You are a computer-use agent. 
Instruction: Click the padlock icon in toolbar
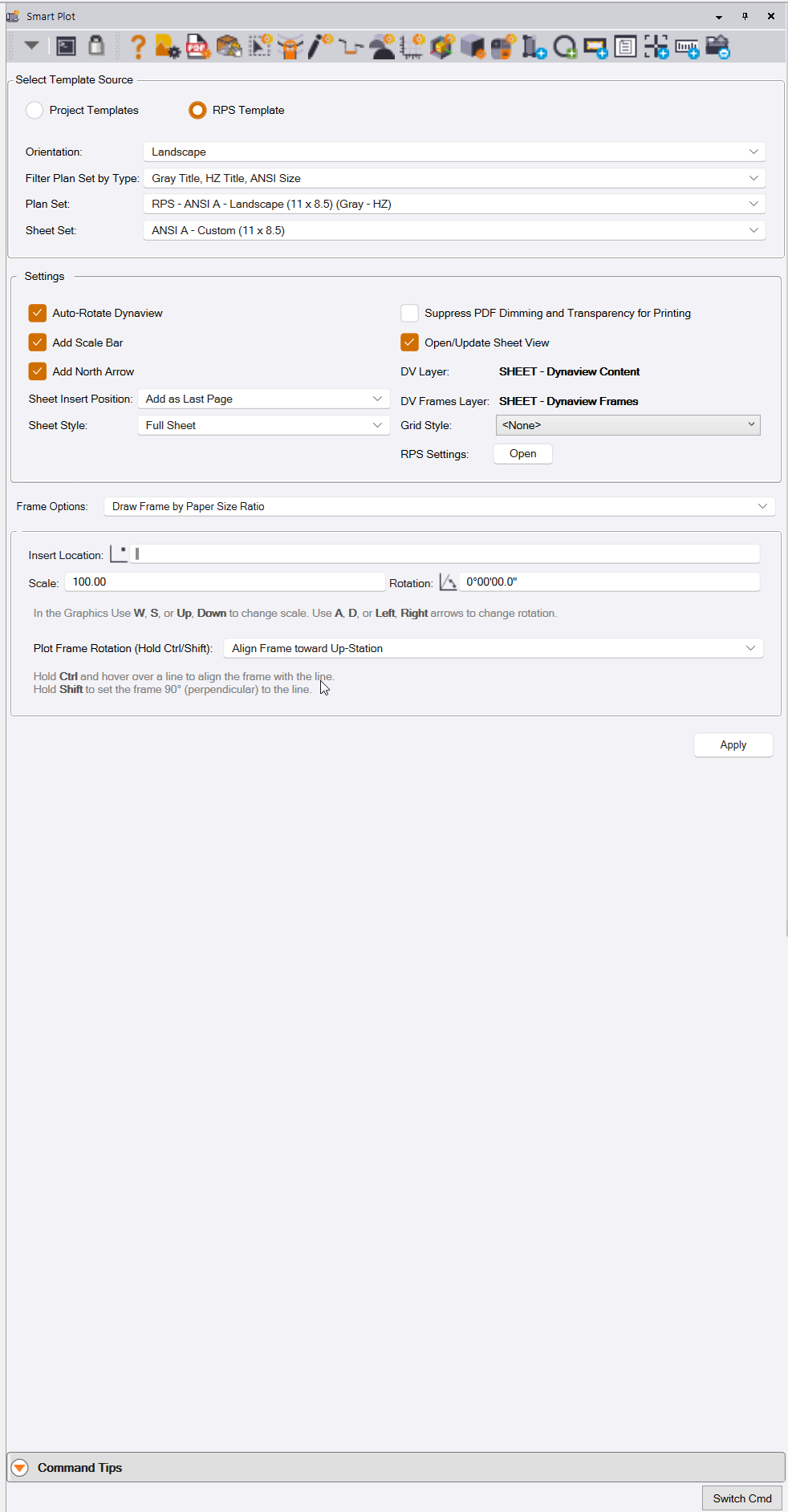point(96,47)
